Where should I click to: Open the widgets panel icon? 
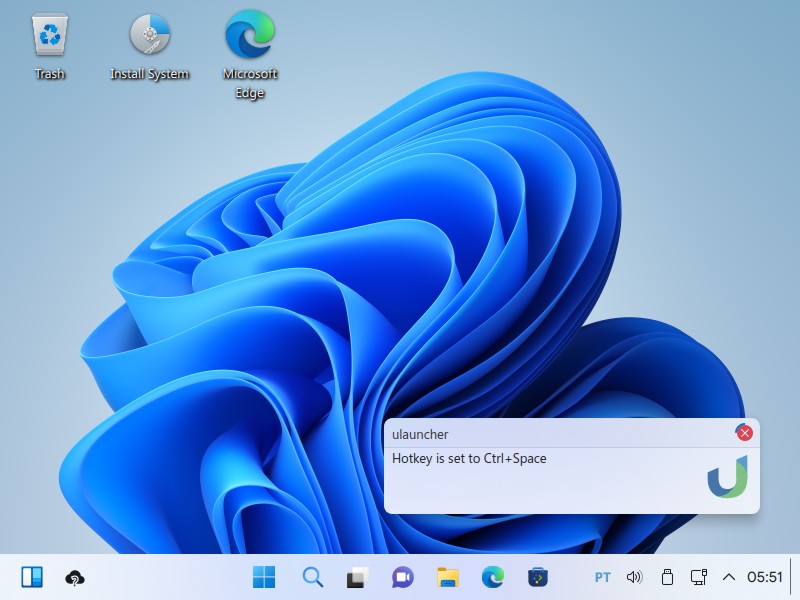[x=32, y=577]
